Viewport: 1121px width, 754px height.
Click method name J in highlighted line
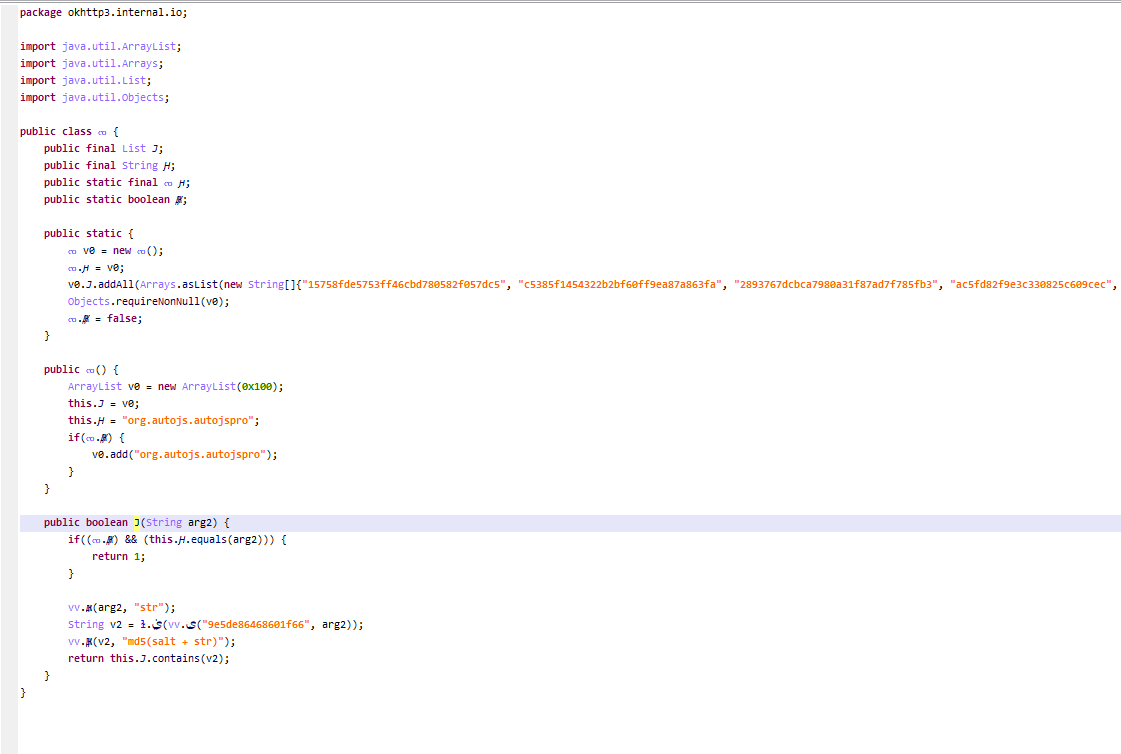point(137,522)
